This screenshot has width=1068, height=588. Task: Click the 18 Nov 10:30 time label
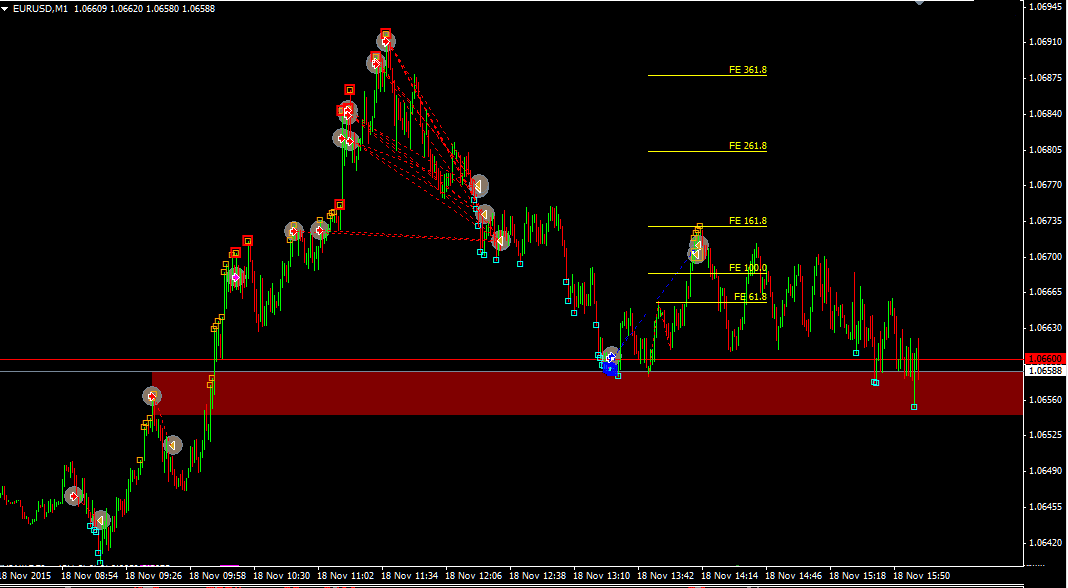[x=281, y=576]
